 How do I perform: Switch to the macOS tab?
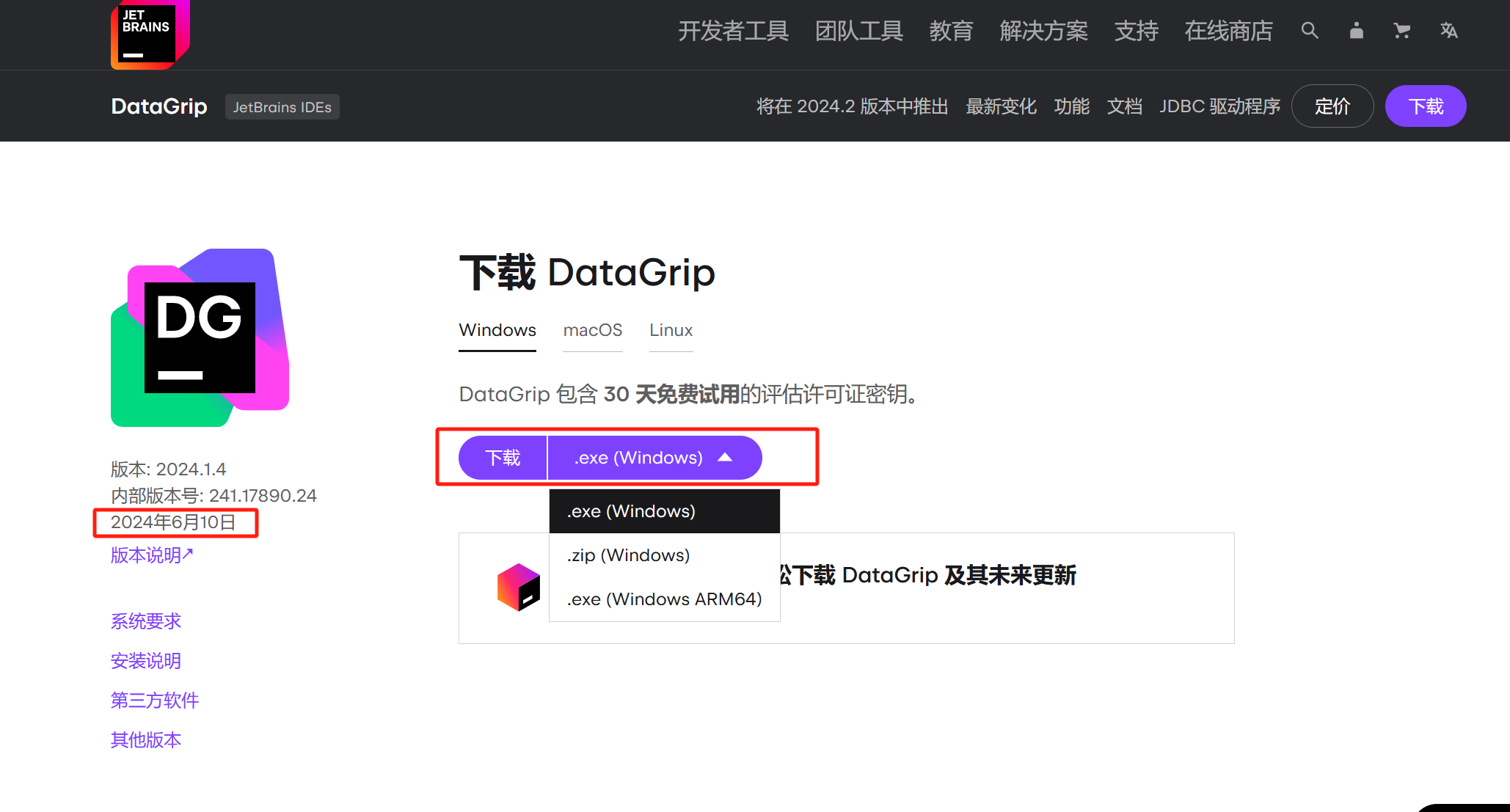point(593,331)
